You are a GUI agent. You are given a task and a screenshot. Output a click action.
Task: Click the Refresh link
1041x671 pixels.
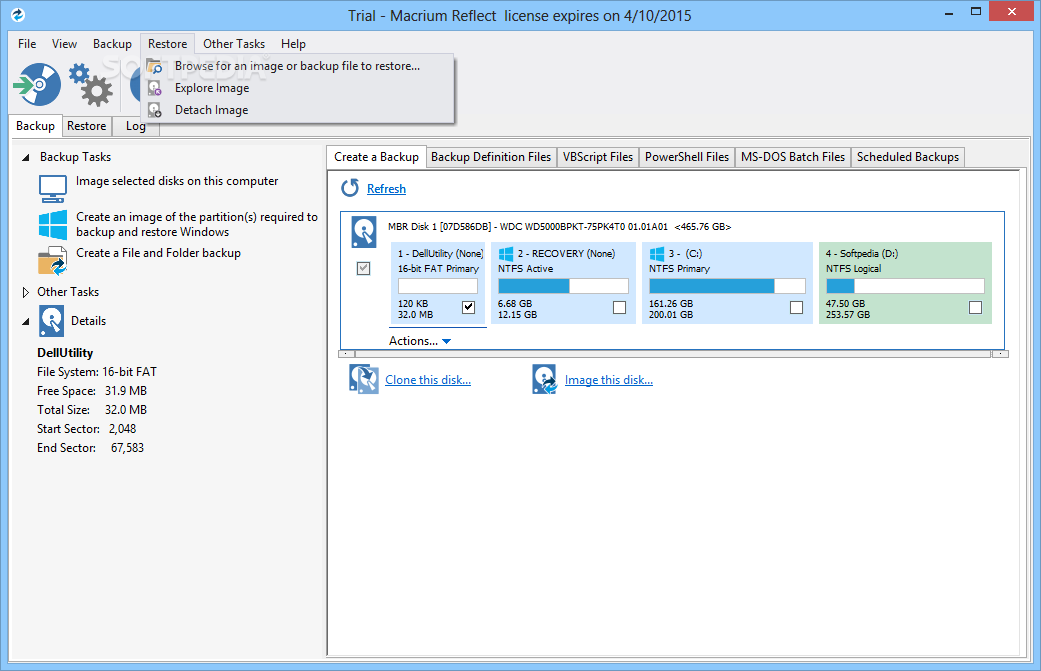[x=386, y=189]
